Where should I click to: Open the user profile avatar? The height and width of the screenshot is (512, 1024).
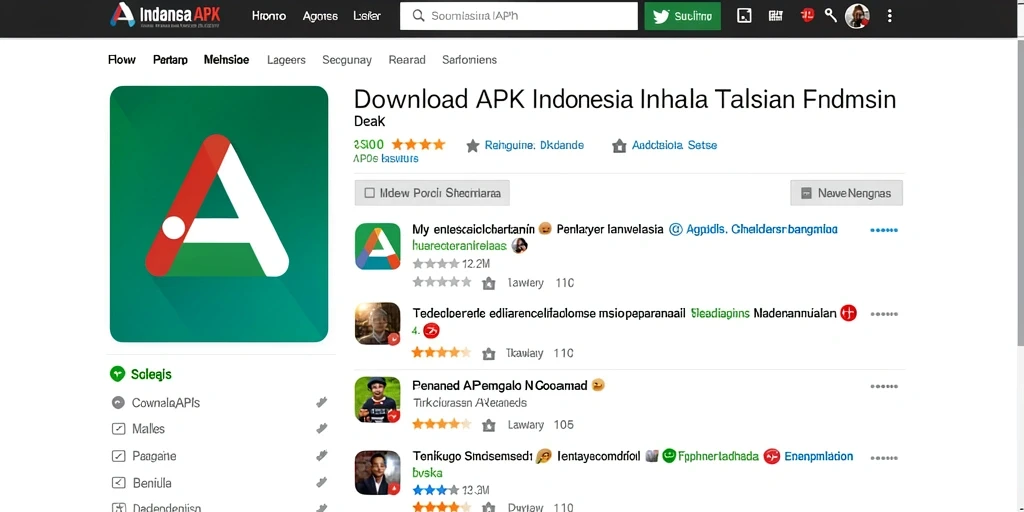pyautogui.click(x=857, y=16)
